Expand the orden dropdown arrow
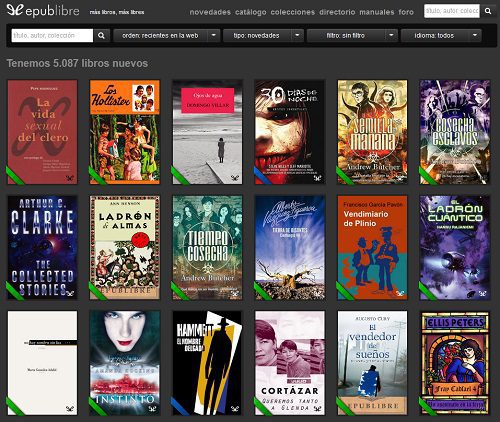 pos(214,35)
